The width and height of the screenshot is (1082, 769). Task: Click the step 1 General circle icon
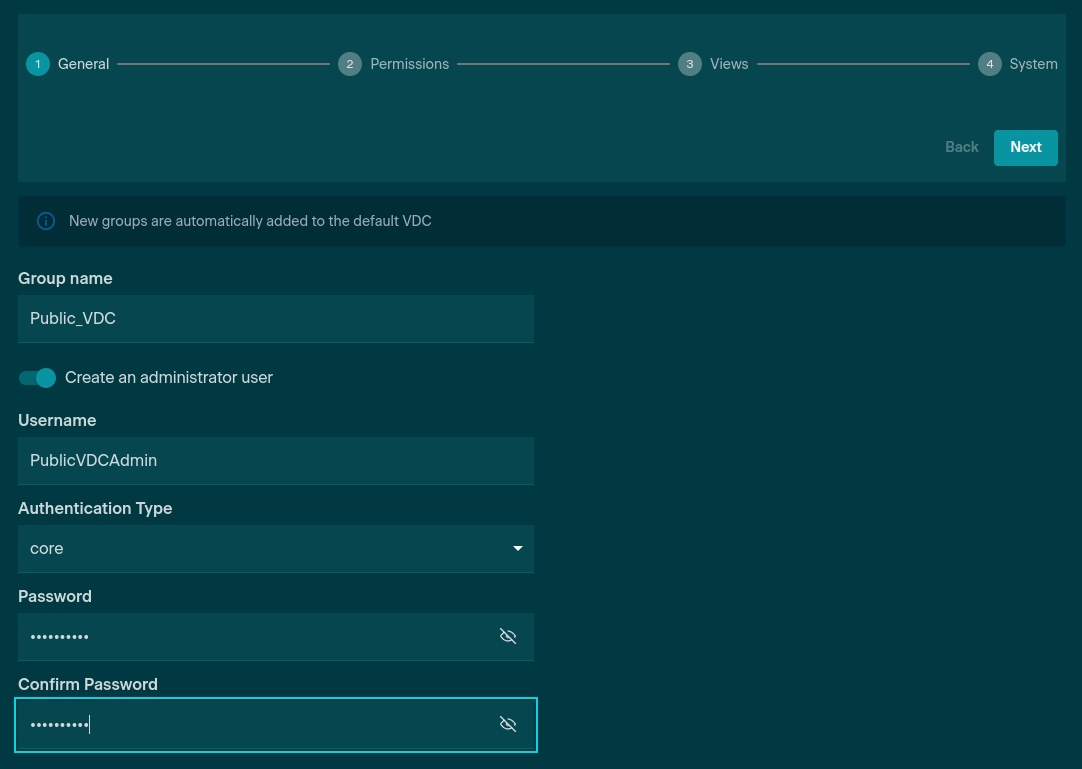tap(38, 64)
